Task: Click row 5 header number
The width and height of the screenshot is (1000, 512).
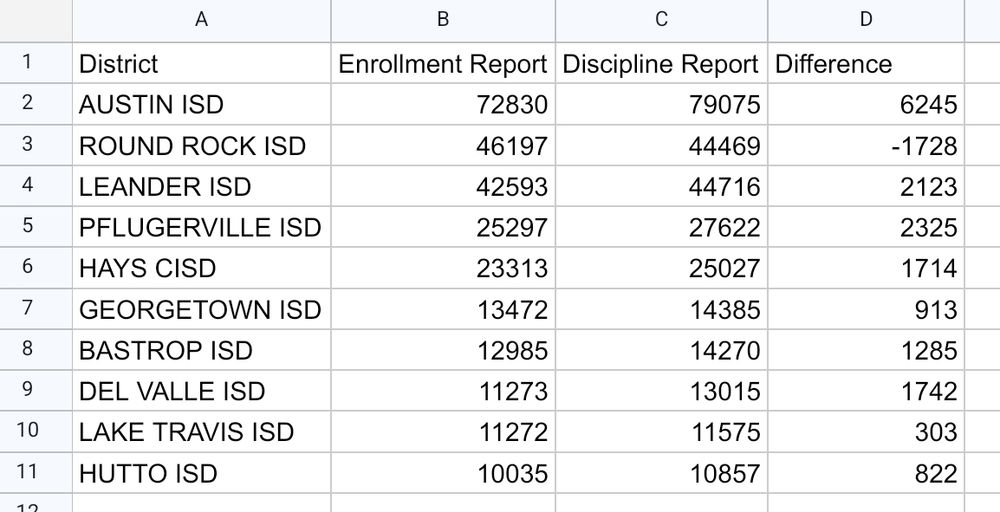Action: point(27,227)
